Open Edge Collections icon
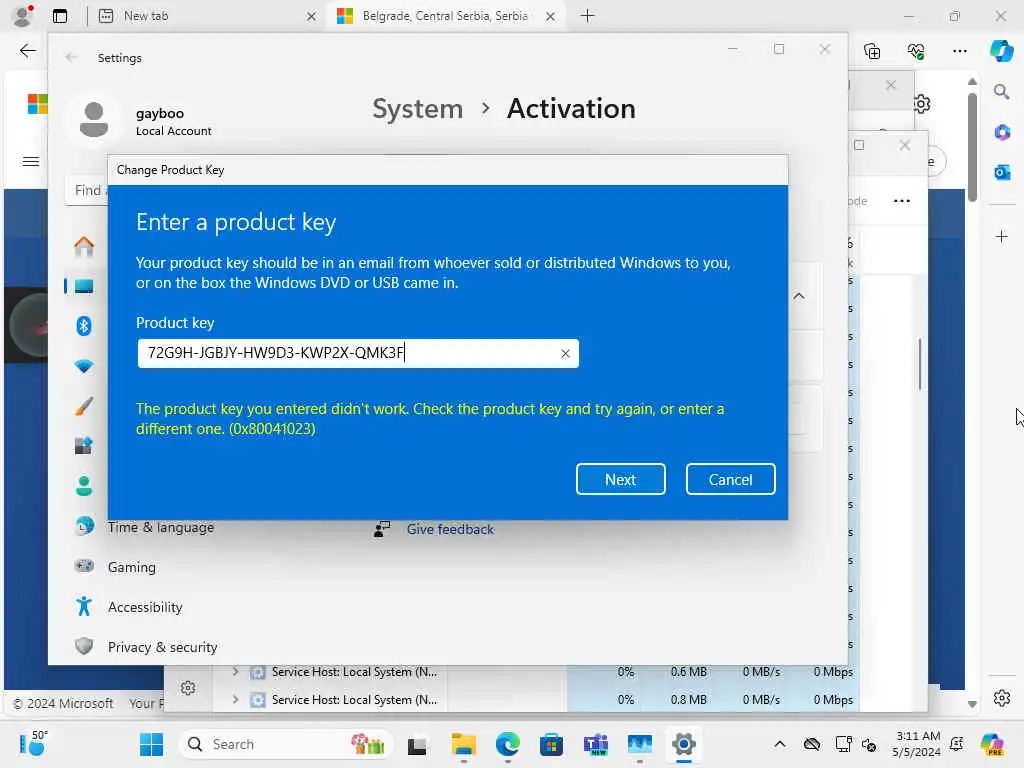The width and height of the screenshot is (1024, 768). coord(872,51)
